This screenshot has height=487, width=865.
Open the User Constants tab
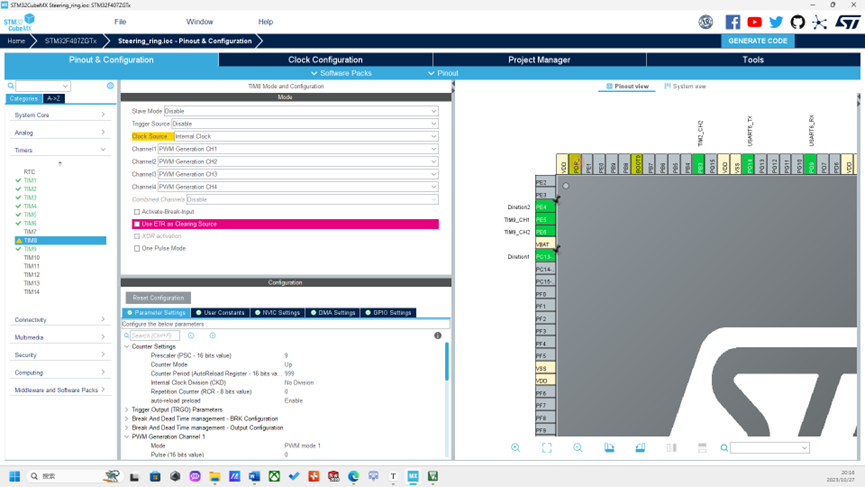click(220, 313)
